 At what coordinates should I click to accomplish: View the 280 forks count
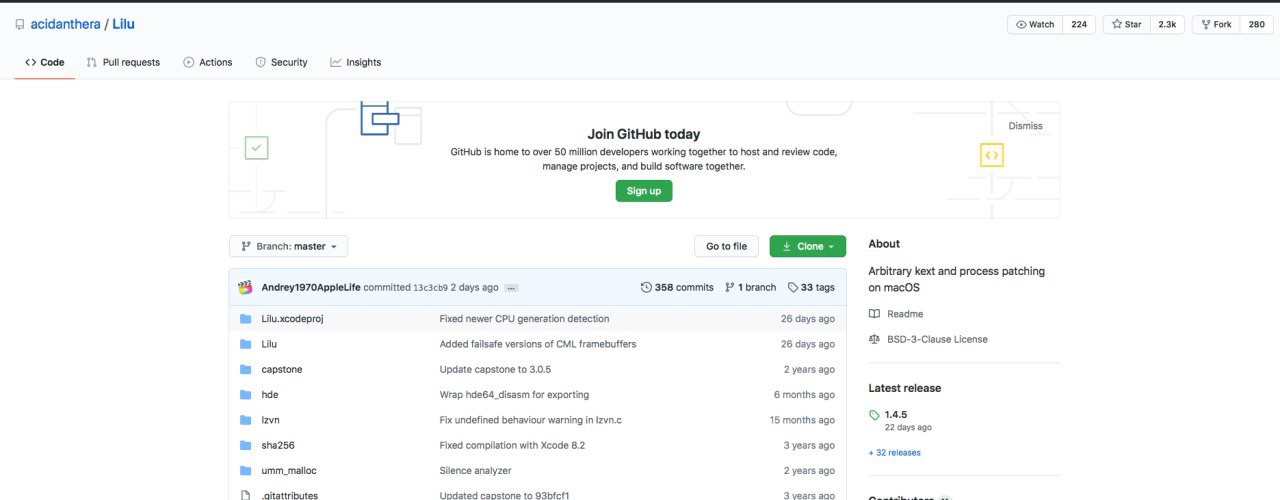click(x=1256, y=24)
